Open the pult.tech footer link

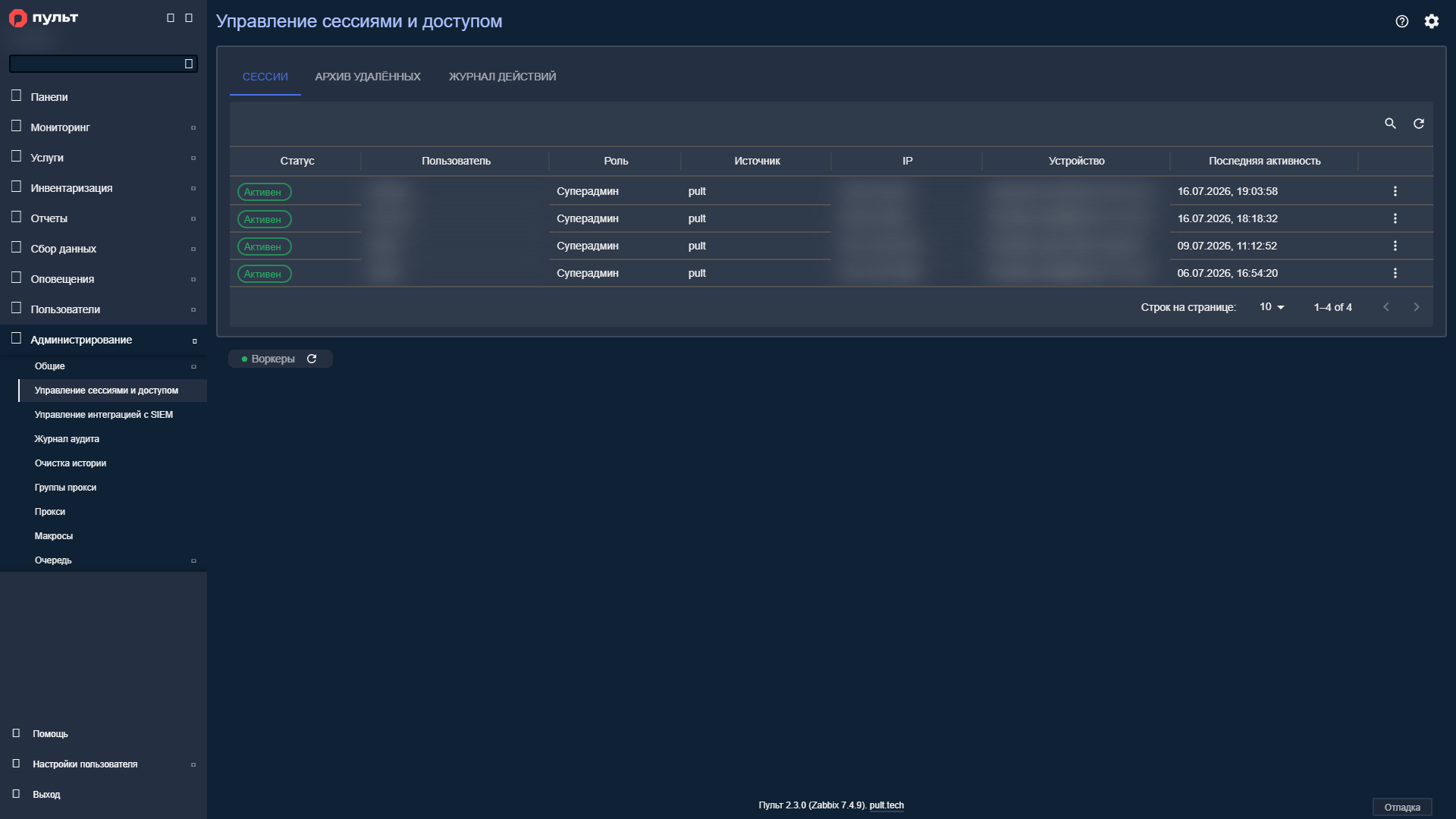pos(886,805)
